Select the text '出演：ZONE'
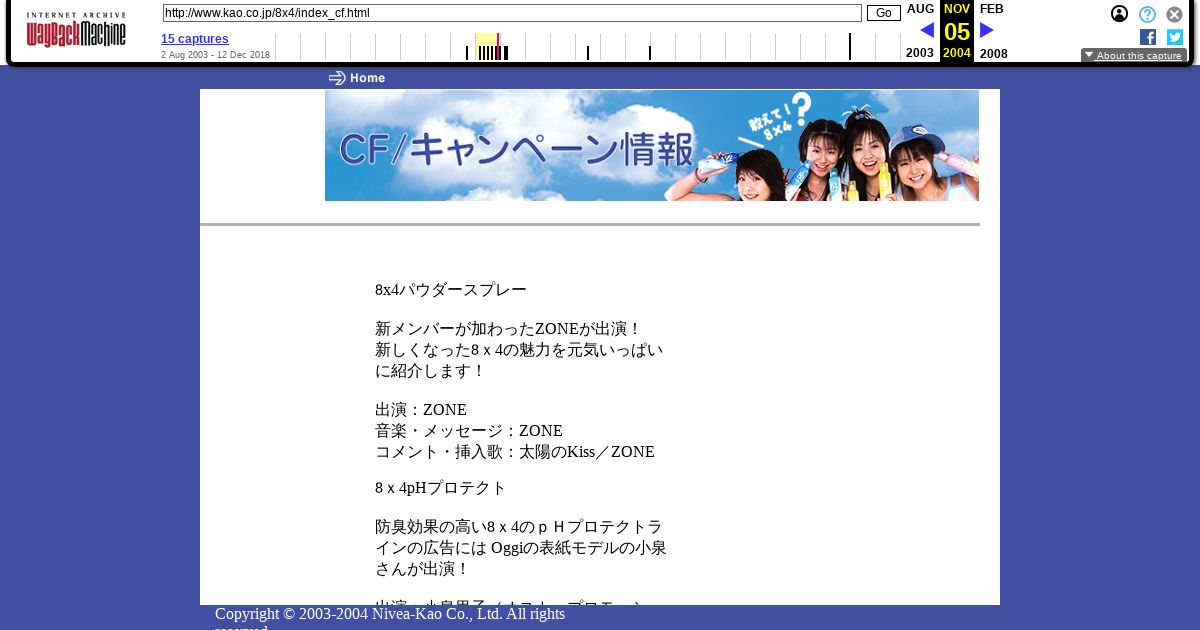The width and height of the screenshot is (1200, 630). pyautogui.click(x=421, y=410)
